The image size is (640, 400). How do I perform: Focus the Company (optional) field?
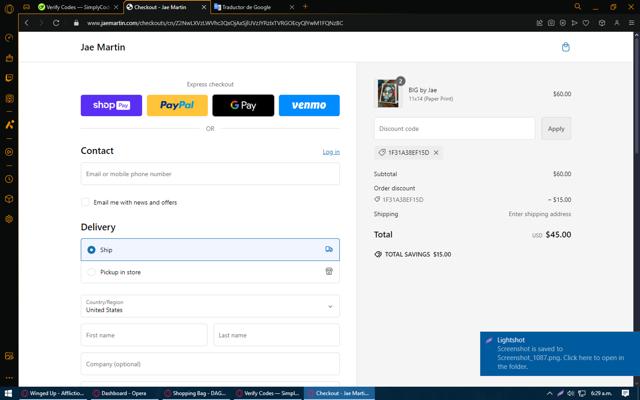[x=210, y=364]
